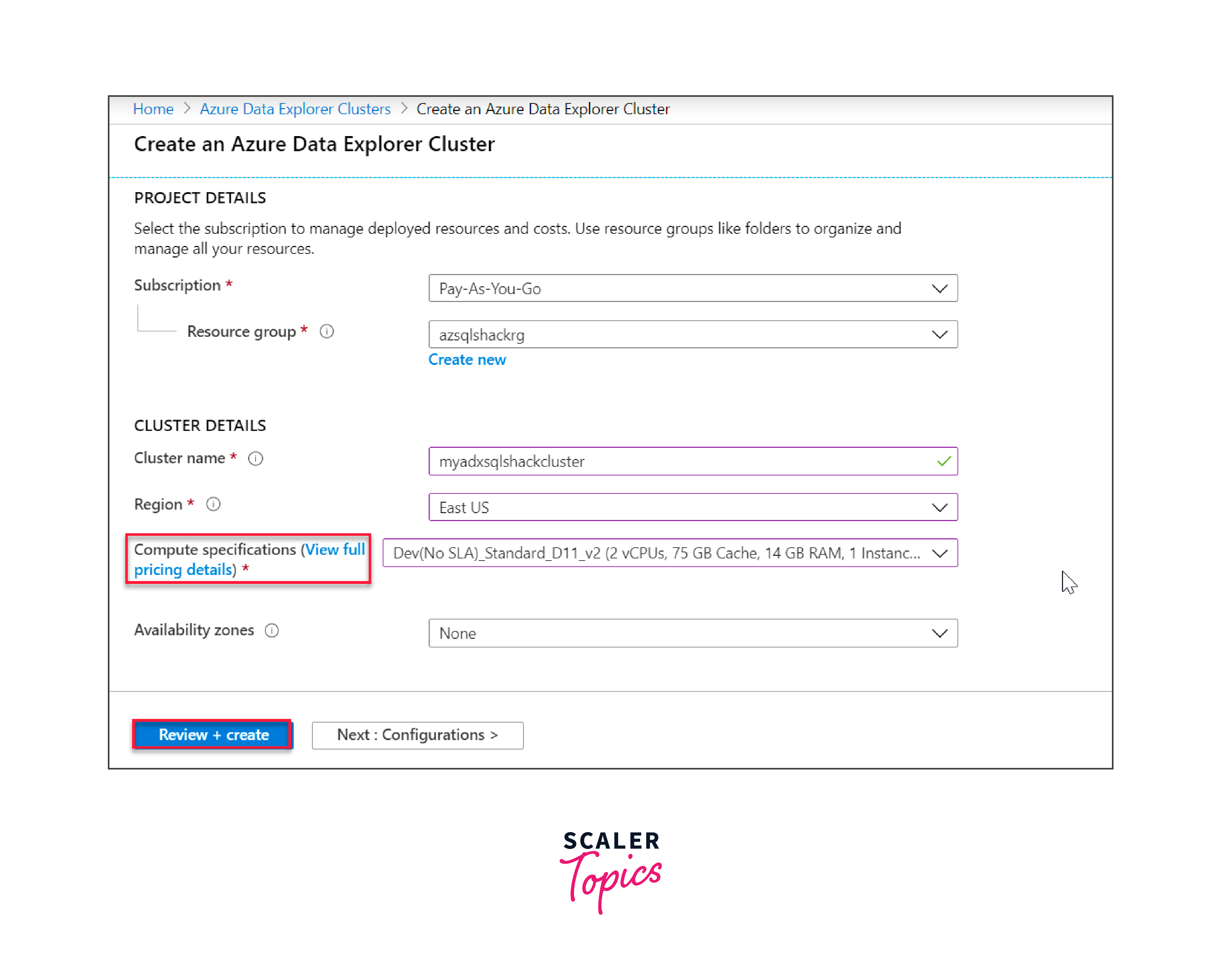Click the Subscription field label
The width and height of the screenshot is (1221, 980).
[x=177, y=285]
